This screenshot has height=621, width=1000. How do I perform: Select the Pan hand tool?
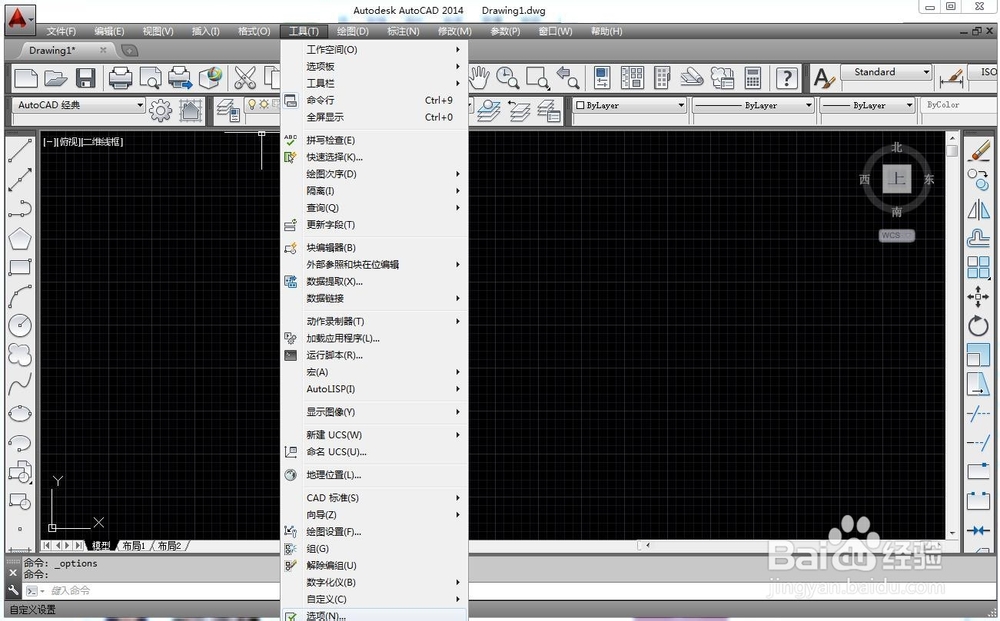[x=479, y=78]
